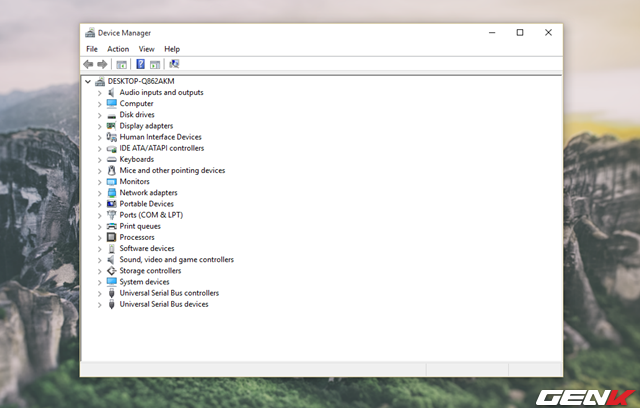Click the Print queues printer icon
The width and height of the screenshot is (640, 408).
click(x=112, y=226)
